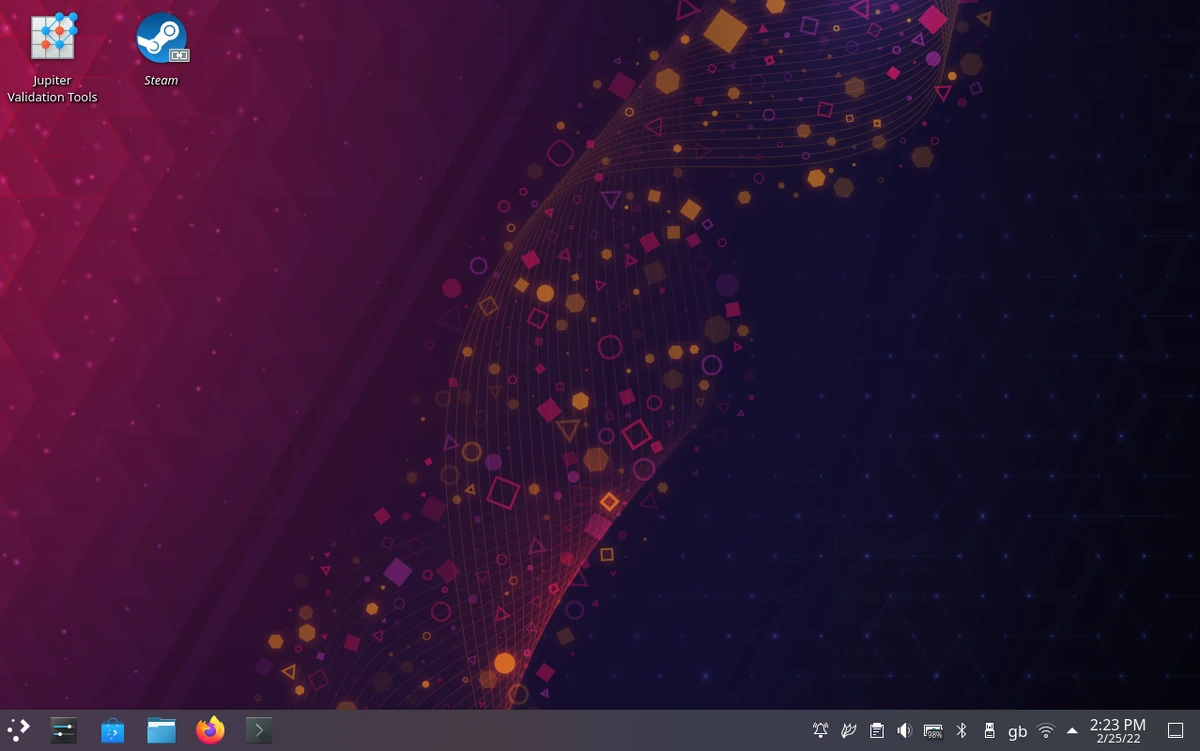Image resolution: width=1200 pixels, height=751 pixels.
Task: Toggle Bluetooth from the system tray
Action: click(962, 730)
